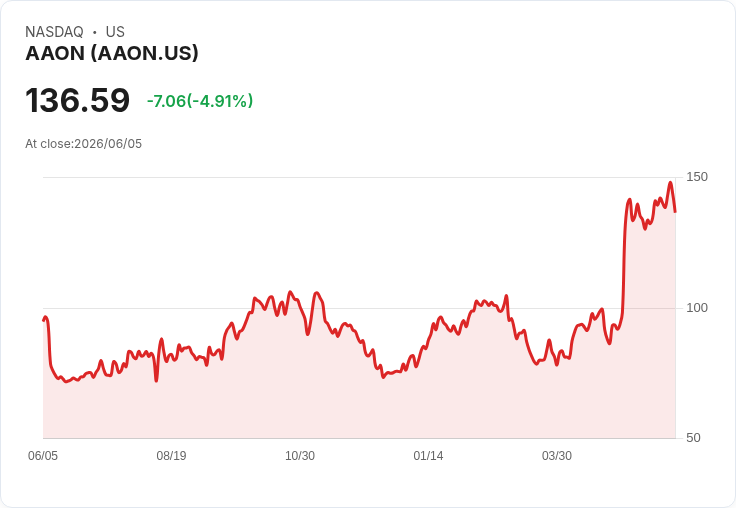Screen dimensions: 736x508
Task: Click the dot separator between NASDAQ and US
Action: (x=95, y=32)
